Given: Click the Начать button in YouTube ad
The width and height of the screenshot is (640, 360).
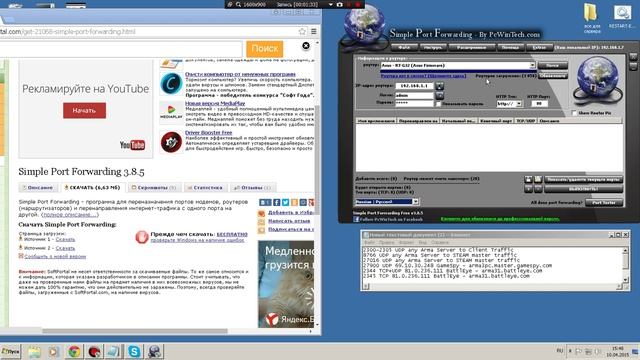Looking at the screenshot, I should [x=84, y=111].
